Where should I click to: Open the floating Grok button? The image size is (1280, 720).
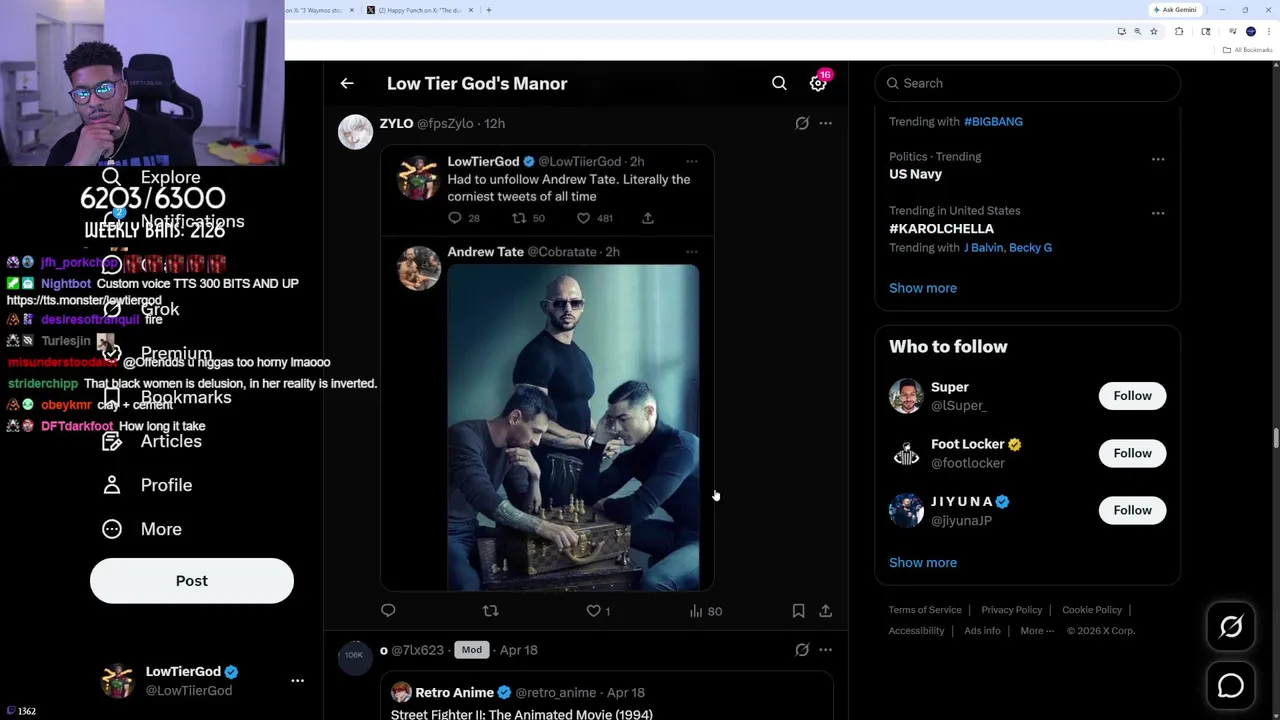pos(1231,627)
